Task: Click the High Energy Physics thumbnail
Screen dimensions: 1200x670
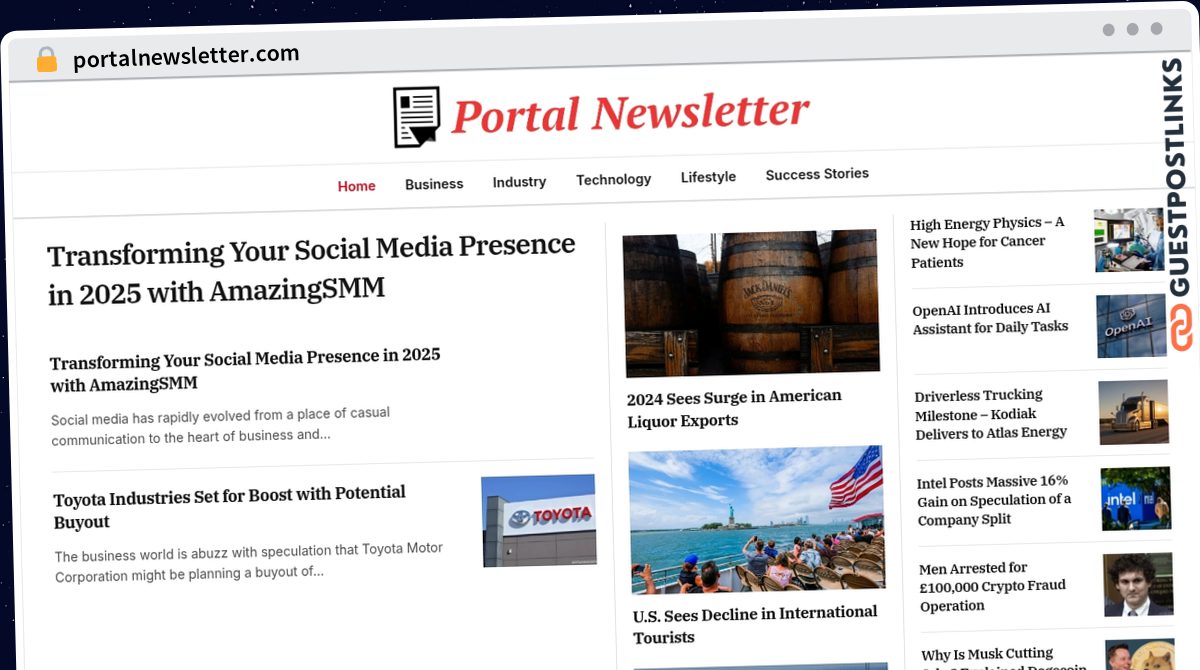Action: 1130,240
